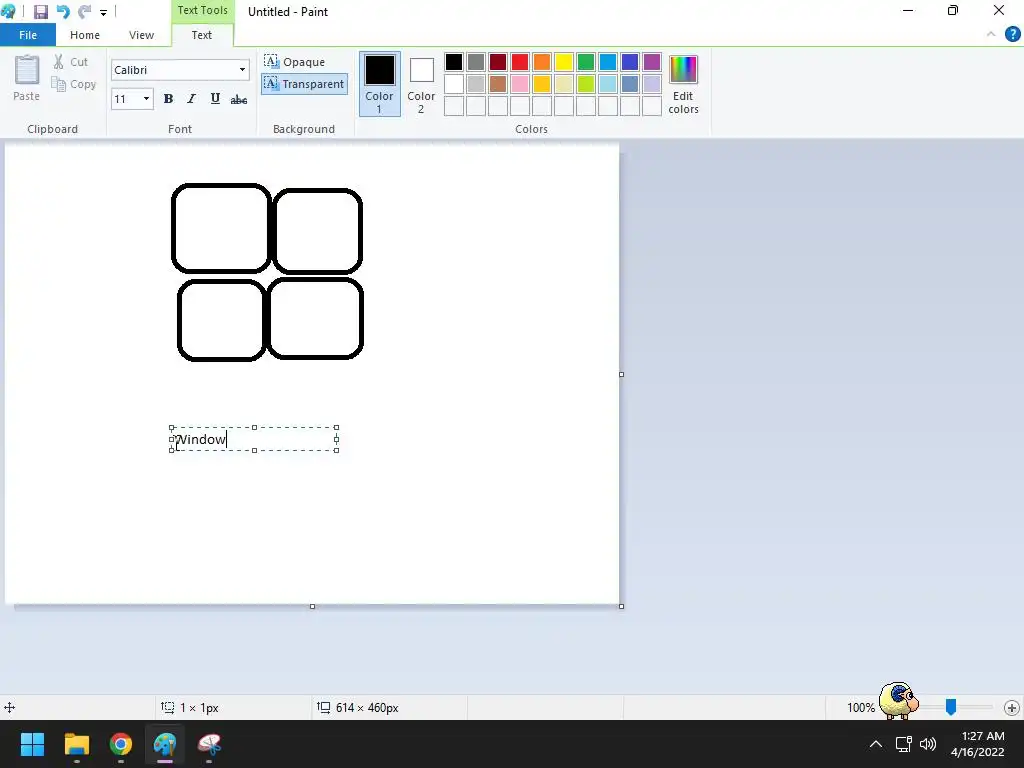This screenshot has width=1024, height=768.
Task: Click inside the Window text box
Action: 254,439
